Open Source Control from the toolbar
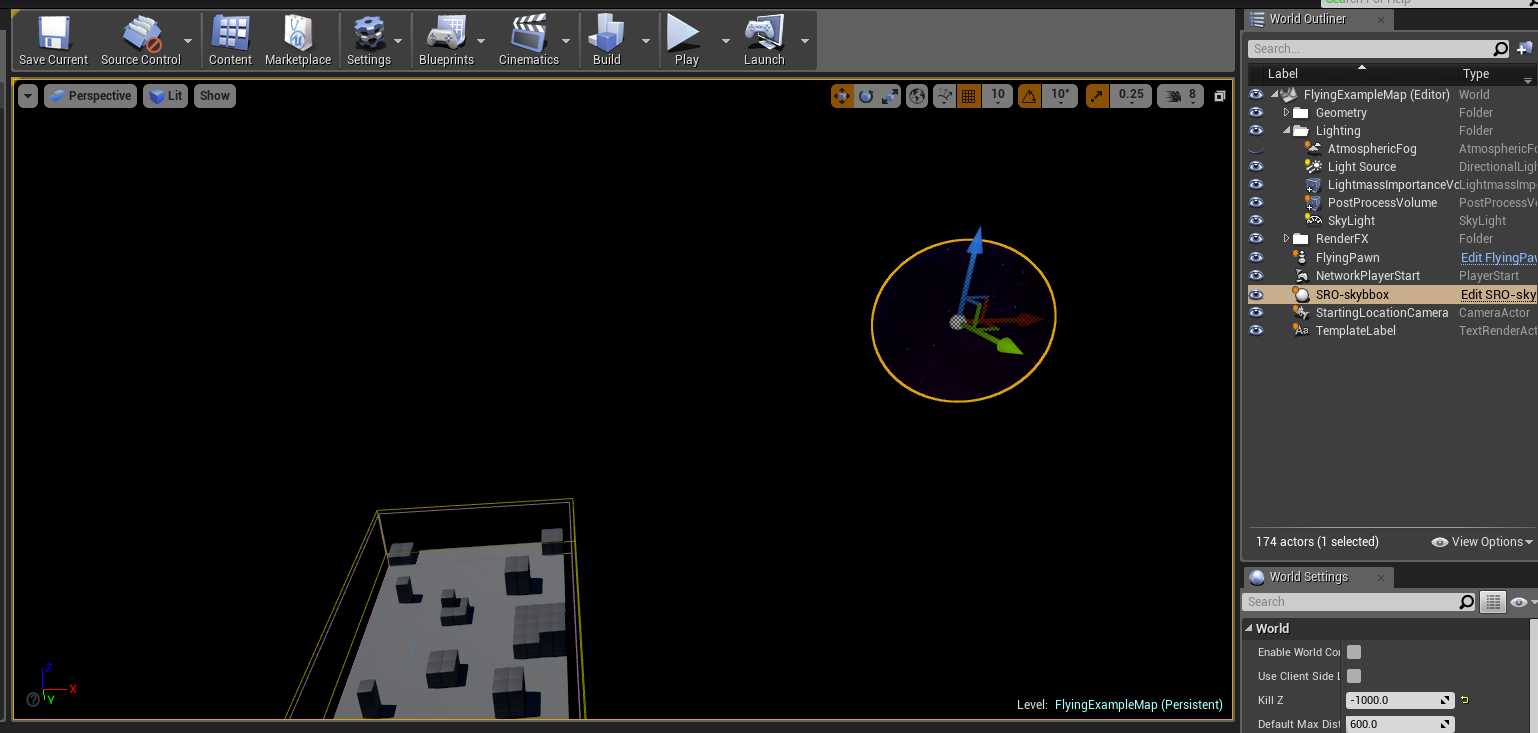Screen dimensions: 1538x733 click(141, 41)
